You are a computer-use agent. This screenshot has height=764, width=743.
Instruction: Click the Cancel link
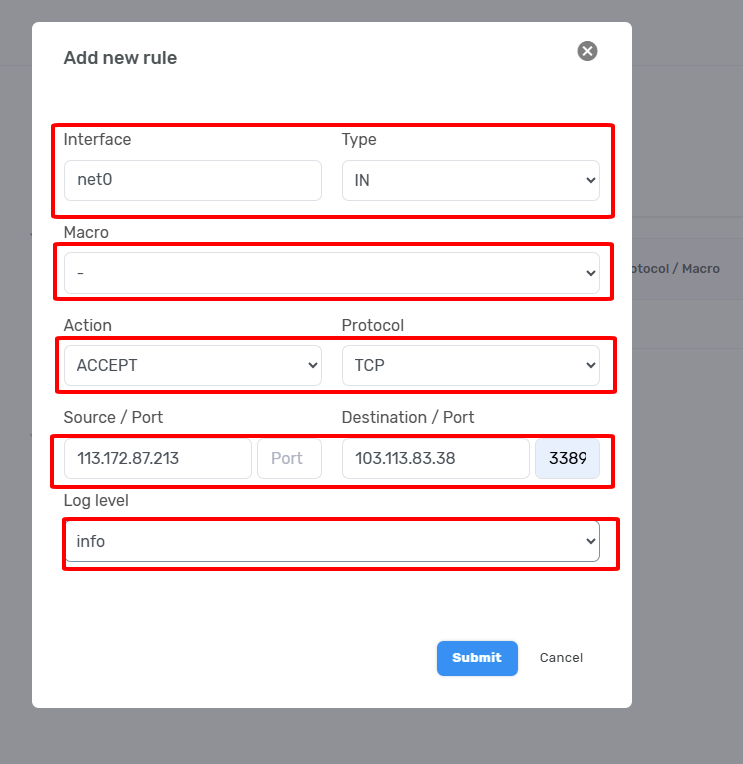(x=561, y=658)
